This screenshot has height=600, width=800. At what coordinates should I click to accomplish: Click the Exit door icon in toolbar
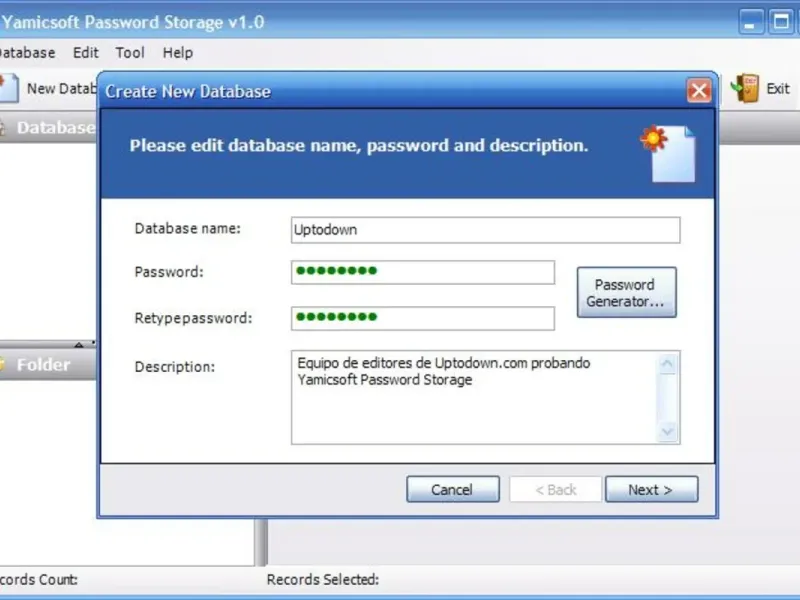tap(745, 88)
